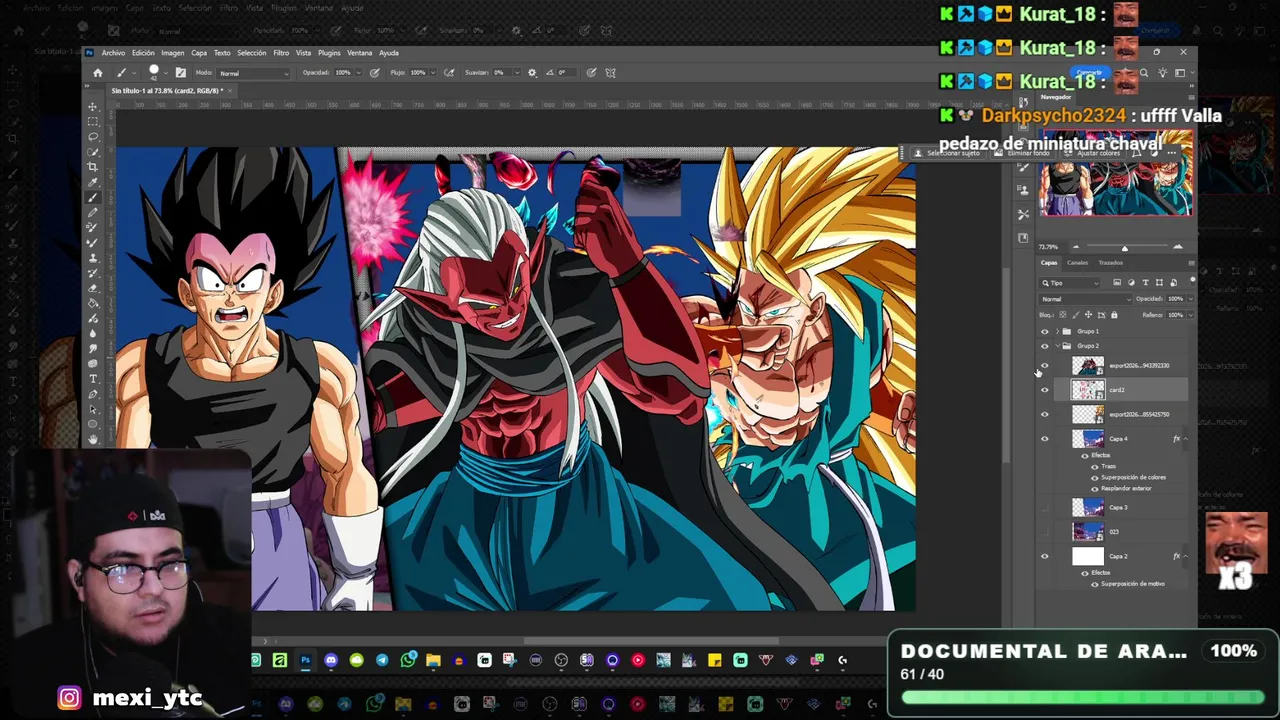Click the Navegador preview thumbnail

(1116, 172)
